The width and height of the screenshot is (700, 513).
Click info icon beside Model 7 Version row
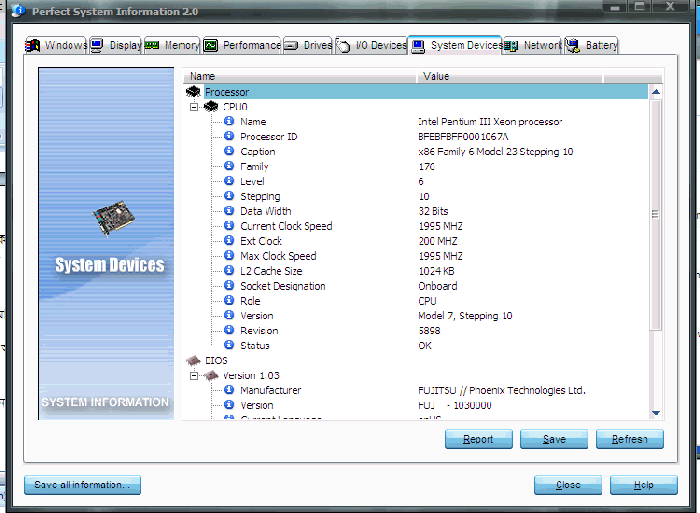229,315
